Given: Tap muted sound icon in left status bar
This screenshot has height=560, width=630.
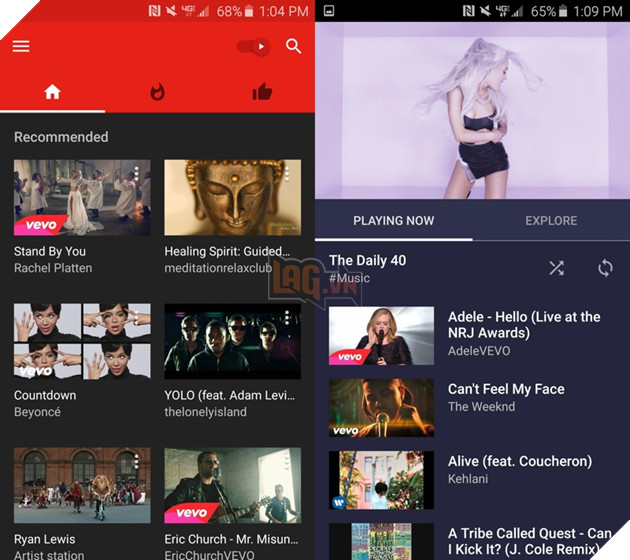Looking at the screenshot, I should click(x=172, y=11).
